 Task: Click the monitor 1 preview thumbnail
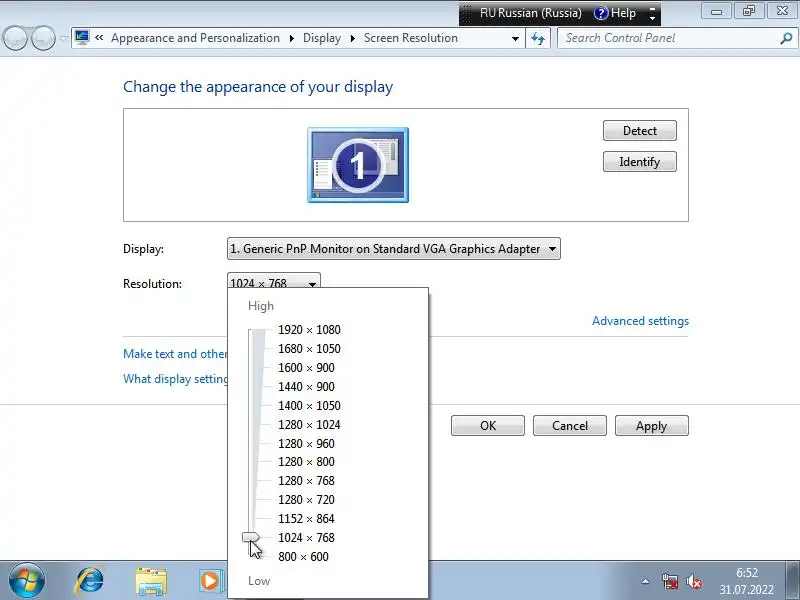coord(358,165)
